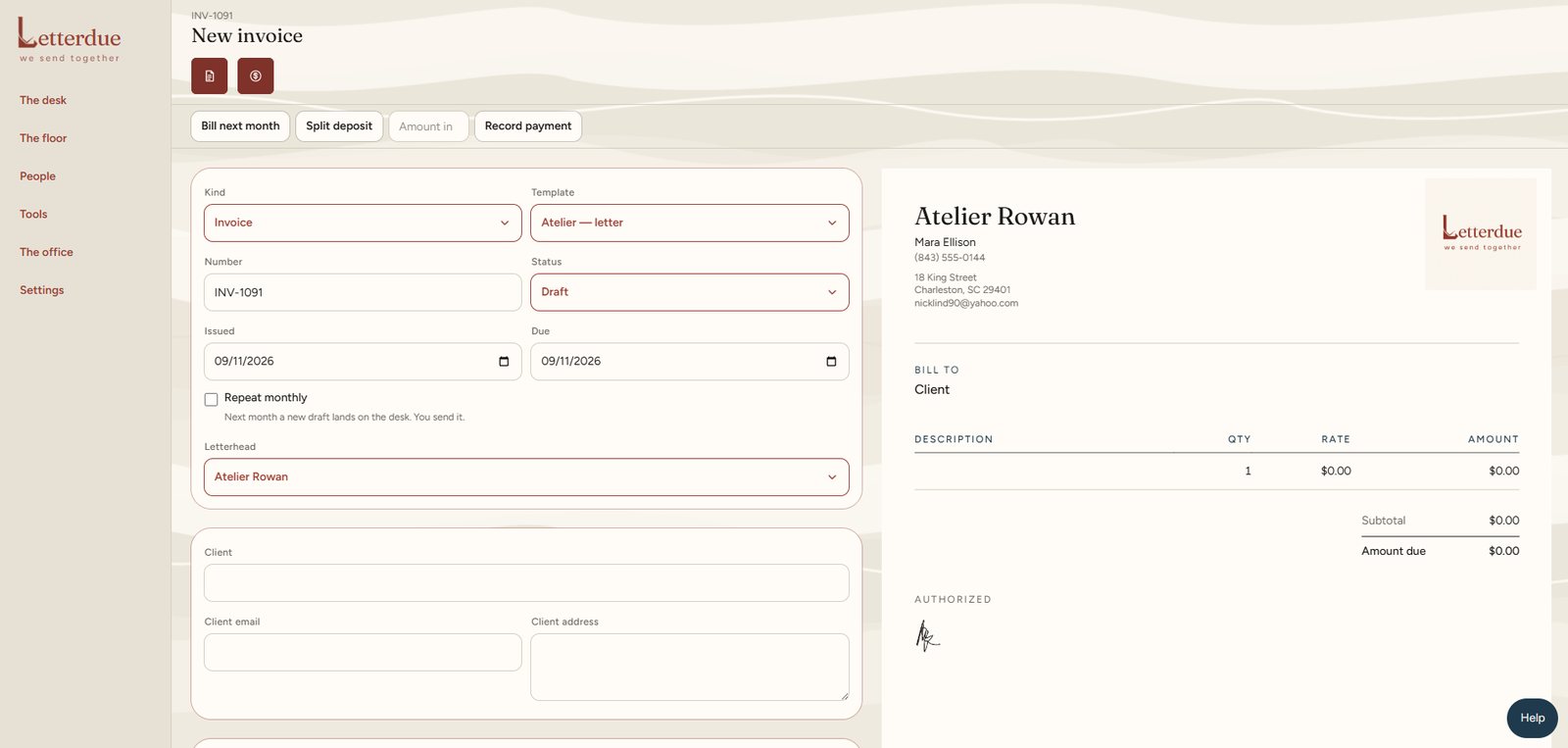1568x748 pixels.
Task: Click the DESCRIPTION column header
Action: pyautogui.click(x=954, y=439)
